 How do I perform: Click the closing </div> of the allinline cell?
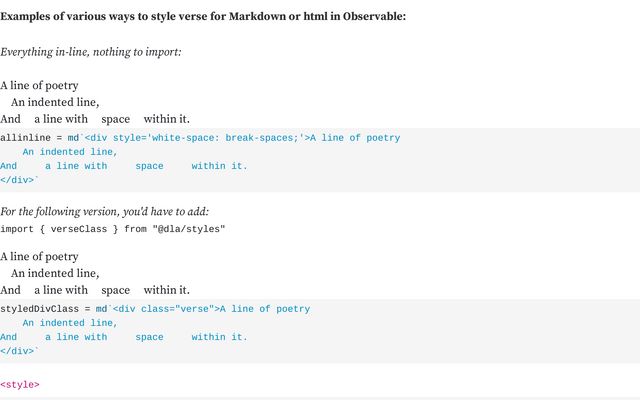(x=17, y=180)
